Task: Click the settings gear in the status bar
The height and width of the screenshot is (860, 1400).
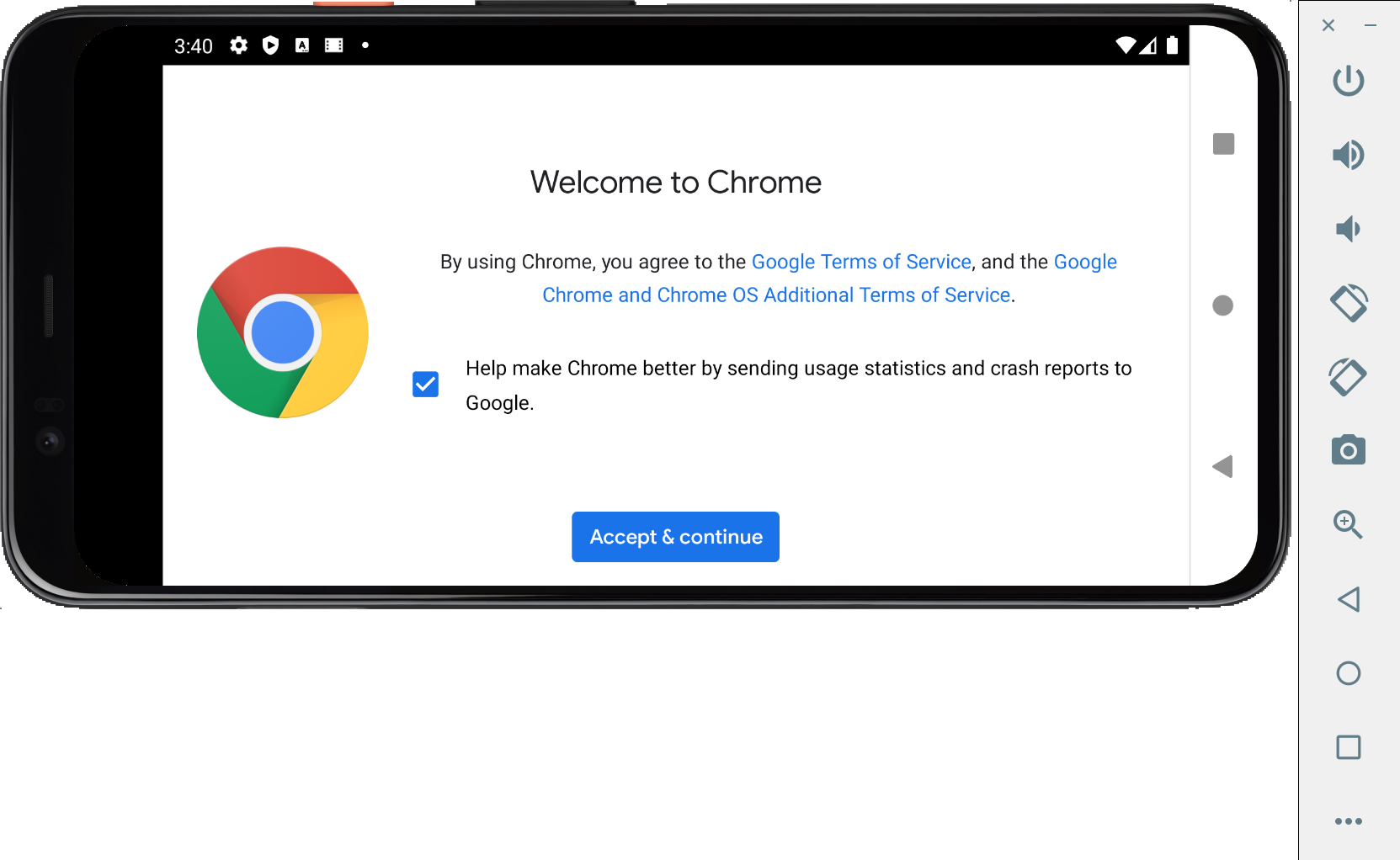Action: (239, 45)
